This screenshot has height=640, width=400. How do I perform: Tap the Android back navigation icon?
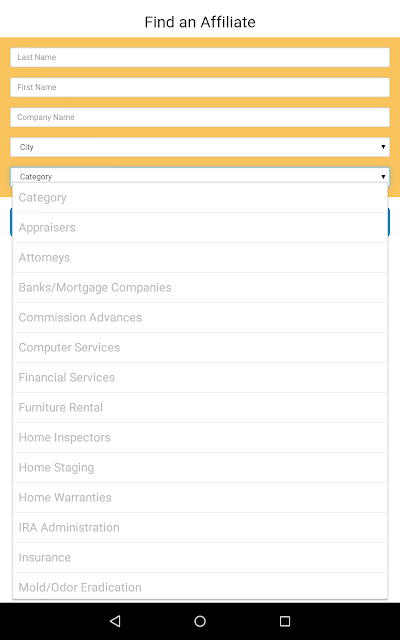116,621
